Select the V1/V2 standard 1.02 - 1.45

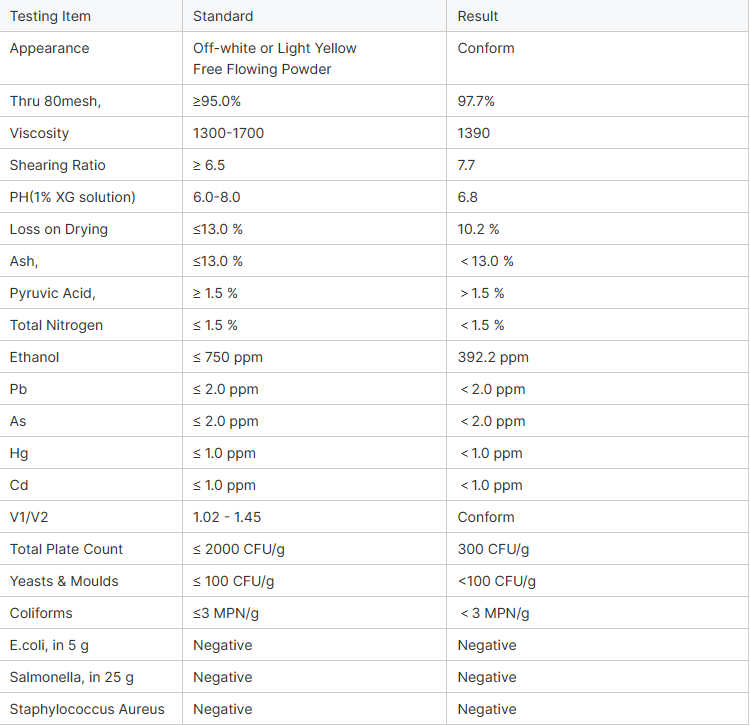pyautogui.click(x=229, y=517)
